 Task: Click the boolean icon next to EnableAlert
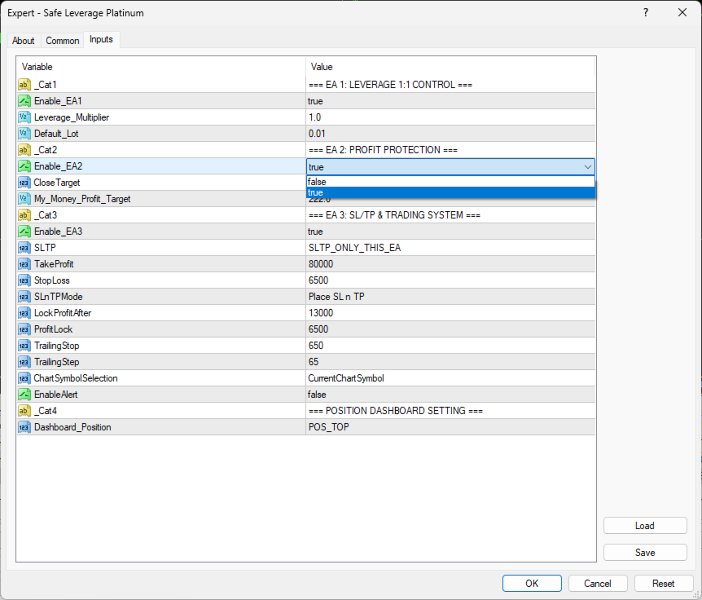click(x=24, y=394)
